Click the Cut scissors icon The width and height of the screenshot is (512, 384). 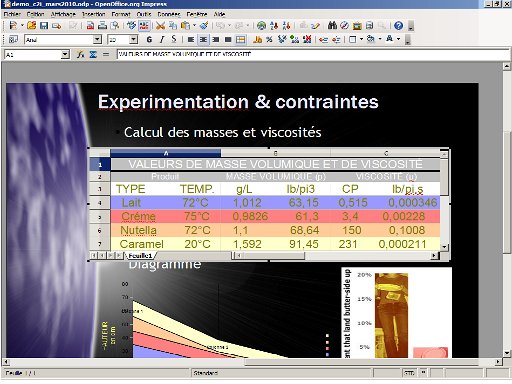pos(160,26)
